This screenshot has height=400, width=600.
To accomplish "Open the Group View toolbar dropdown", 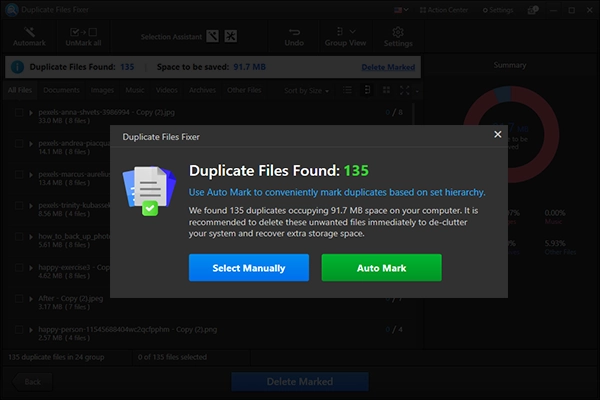I will [x=345, y=37].
